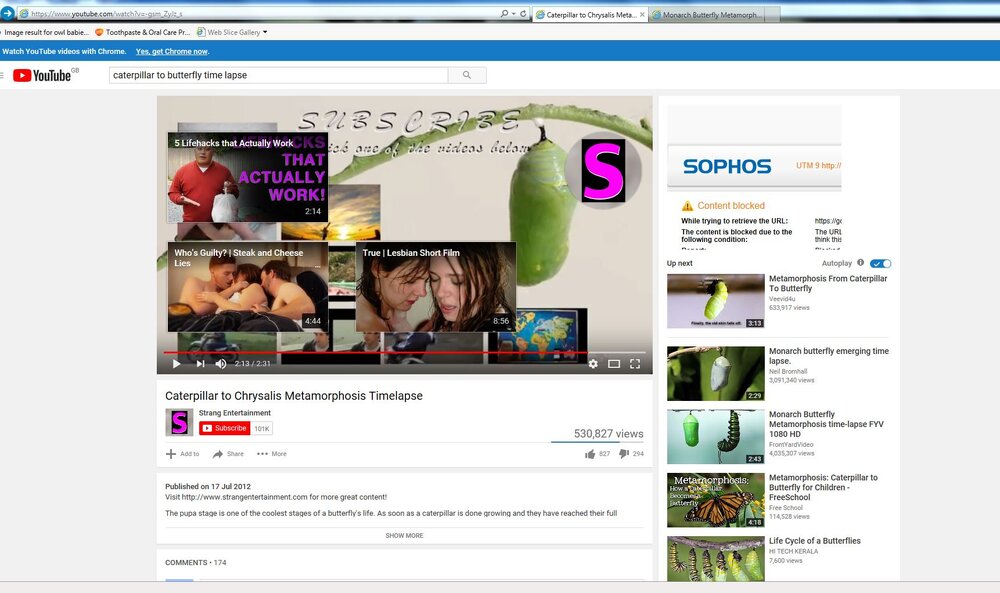Open the More options menu
Image resolution: width=1000 pixels, height=593 pixels.
pyautogui.click(x=272, y=454)
